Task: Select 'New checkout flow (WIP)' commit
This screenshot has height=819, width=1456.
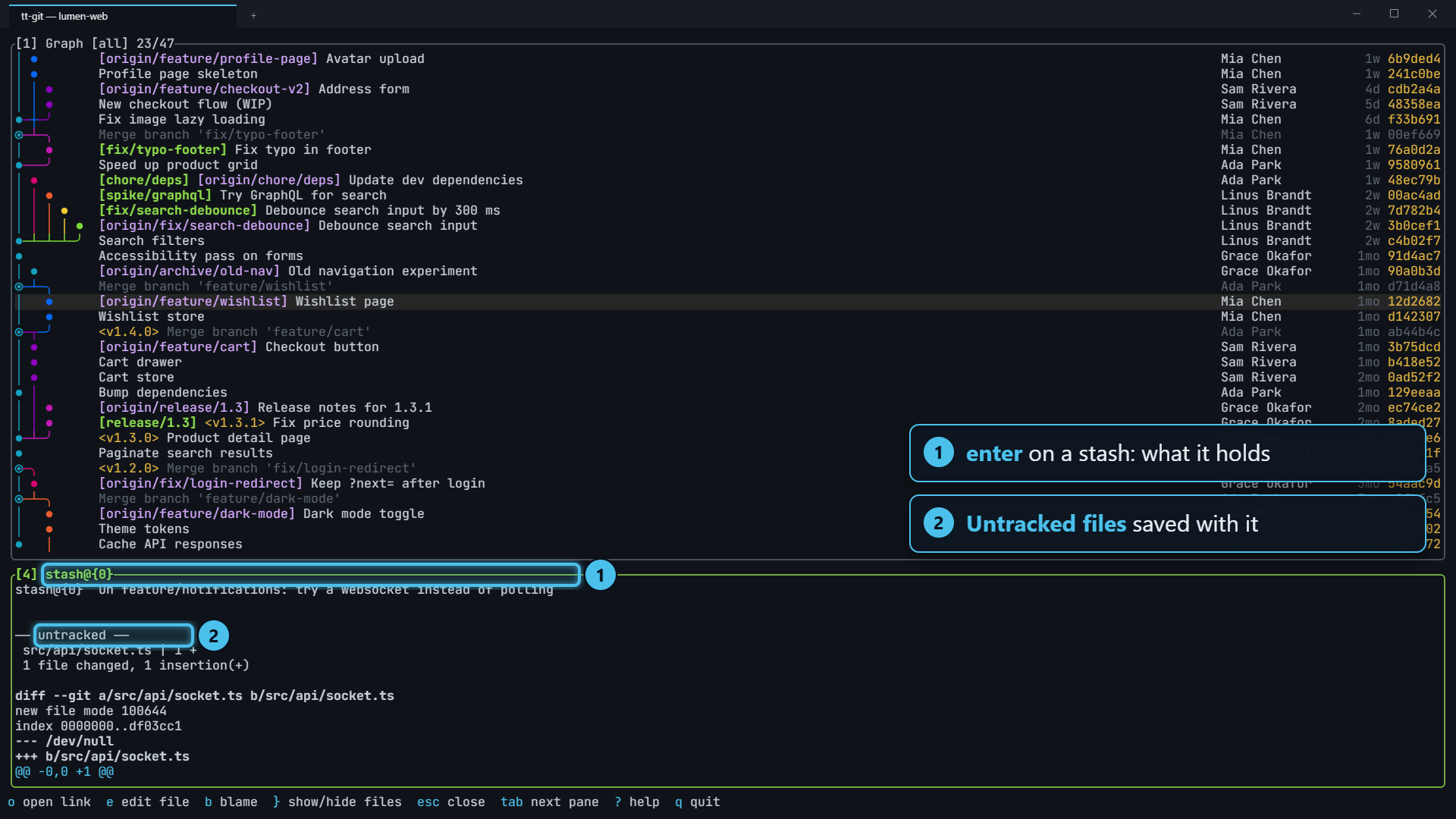Action: point(728,104)
